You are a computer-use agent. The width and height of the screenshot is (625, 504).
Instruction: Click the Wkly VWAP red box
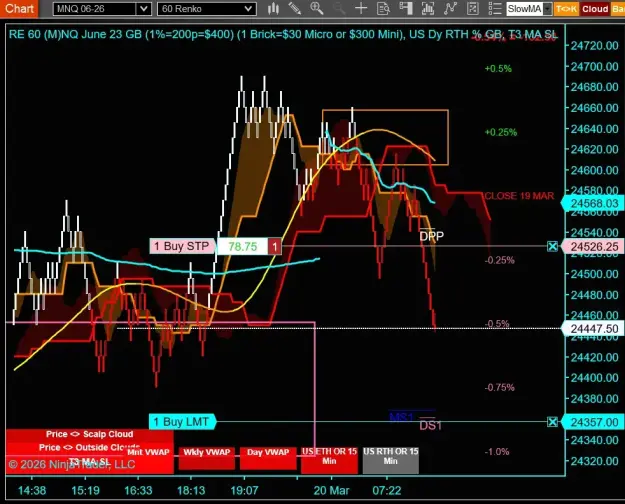pos(206,458)
